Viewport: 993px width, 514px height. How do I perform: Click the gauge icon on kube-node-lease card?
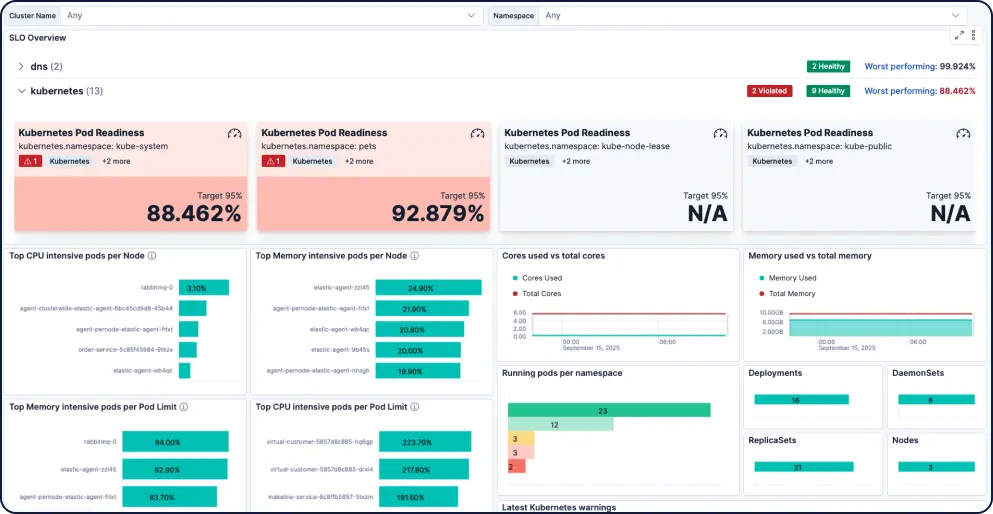[x=721, y=134]
